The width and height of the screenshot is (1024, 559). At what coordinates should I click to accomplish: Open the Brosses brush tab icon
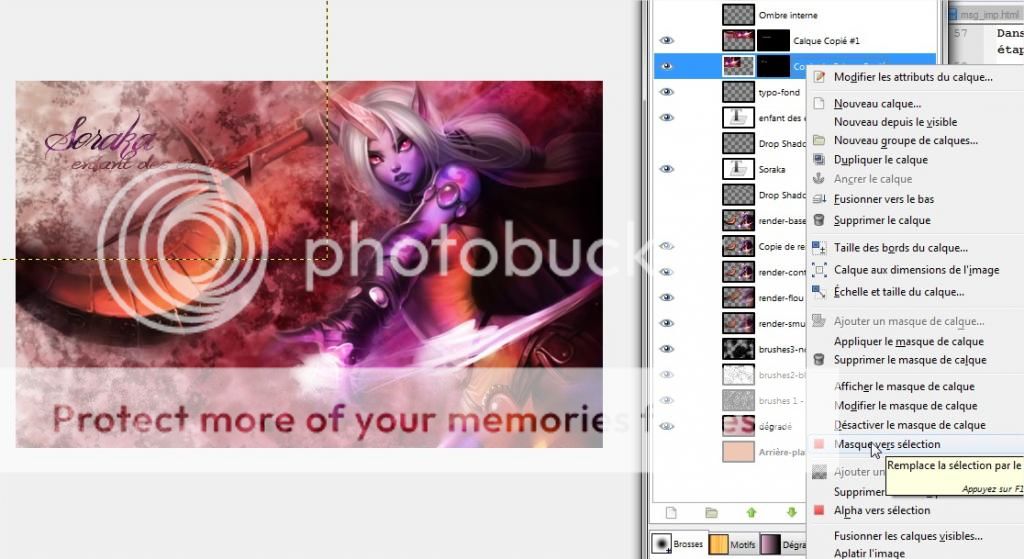click(662, 543)
